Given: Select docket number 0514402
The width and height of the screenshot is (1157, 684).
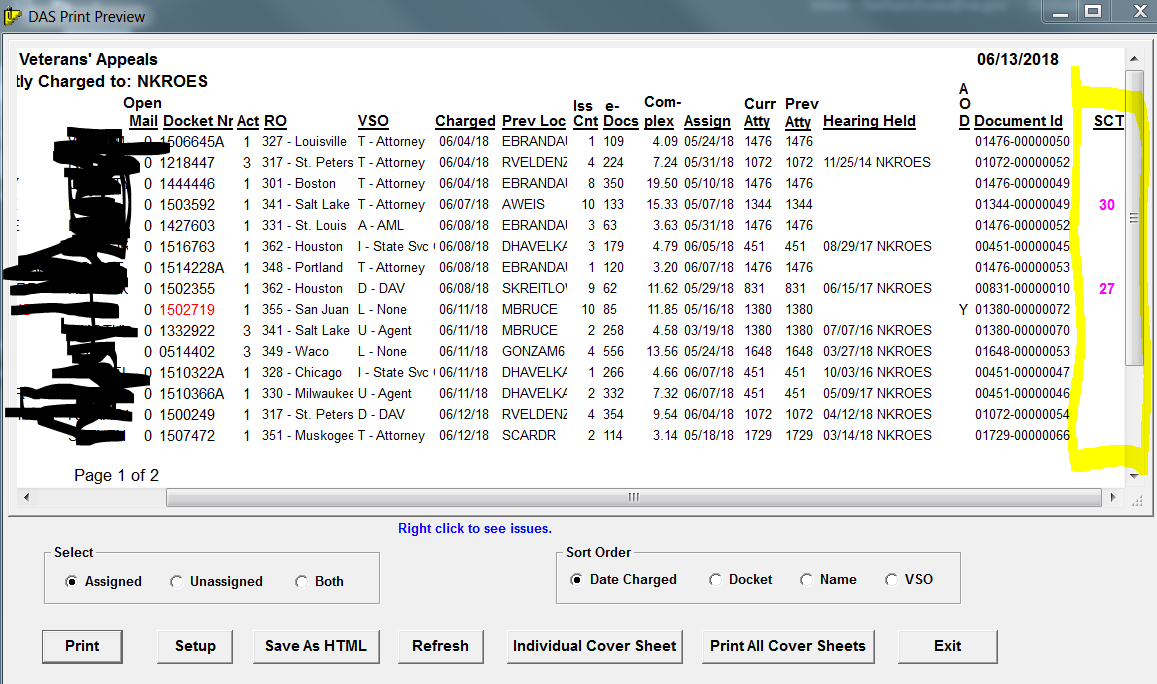Looking at the screenshot, I should tap(187, 352).
